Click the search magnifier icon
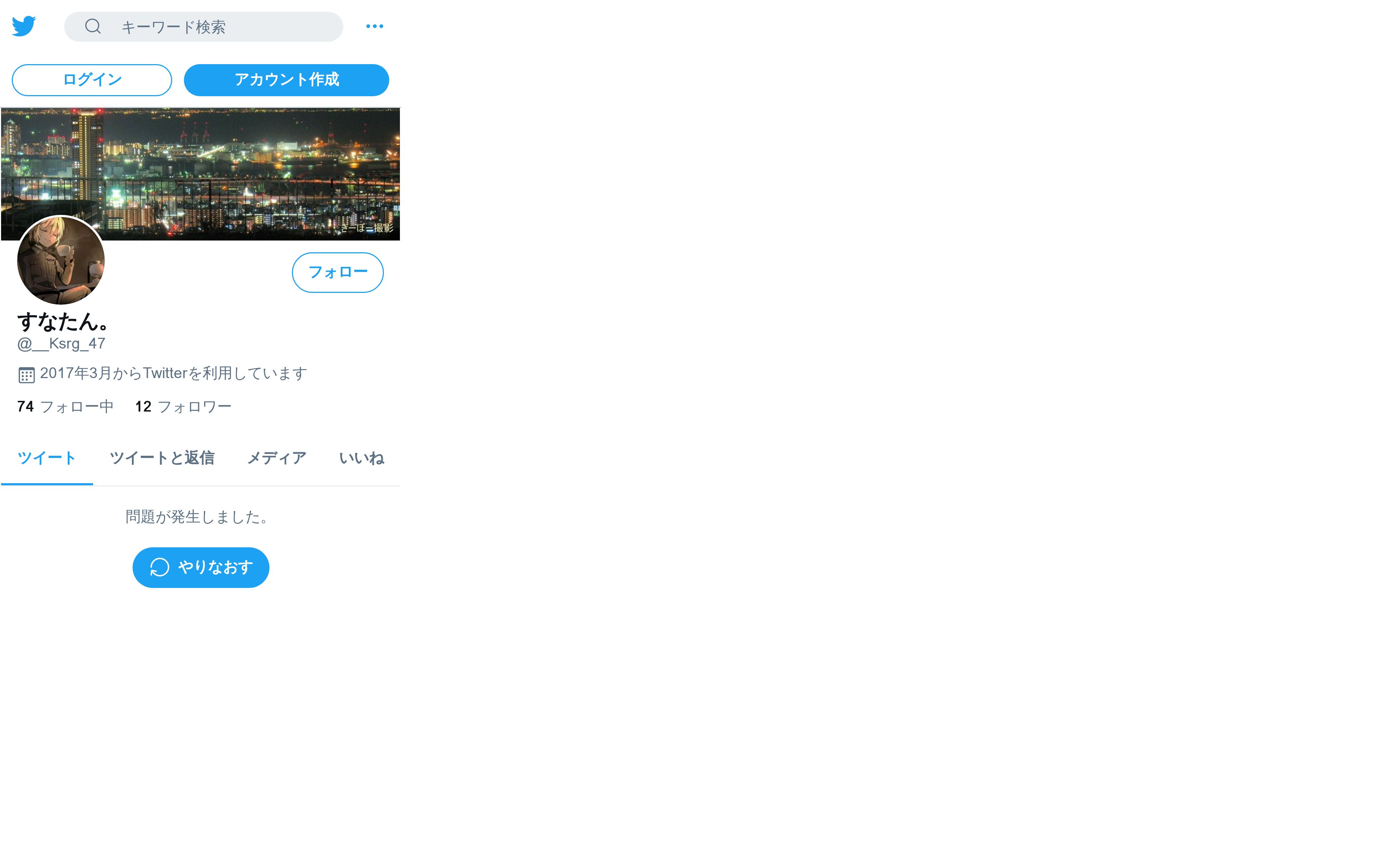 point(93,26)
